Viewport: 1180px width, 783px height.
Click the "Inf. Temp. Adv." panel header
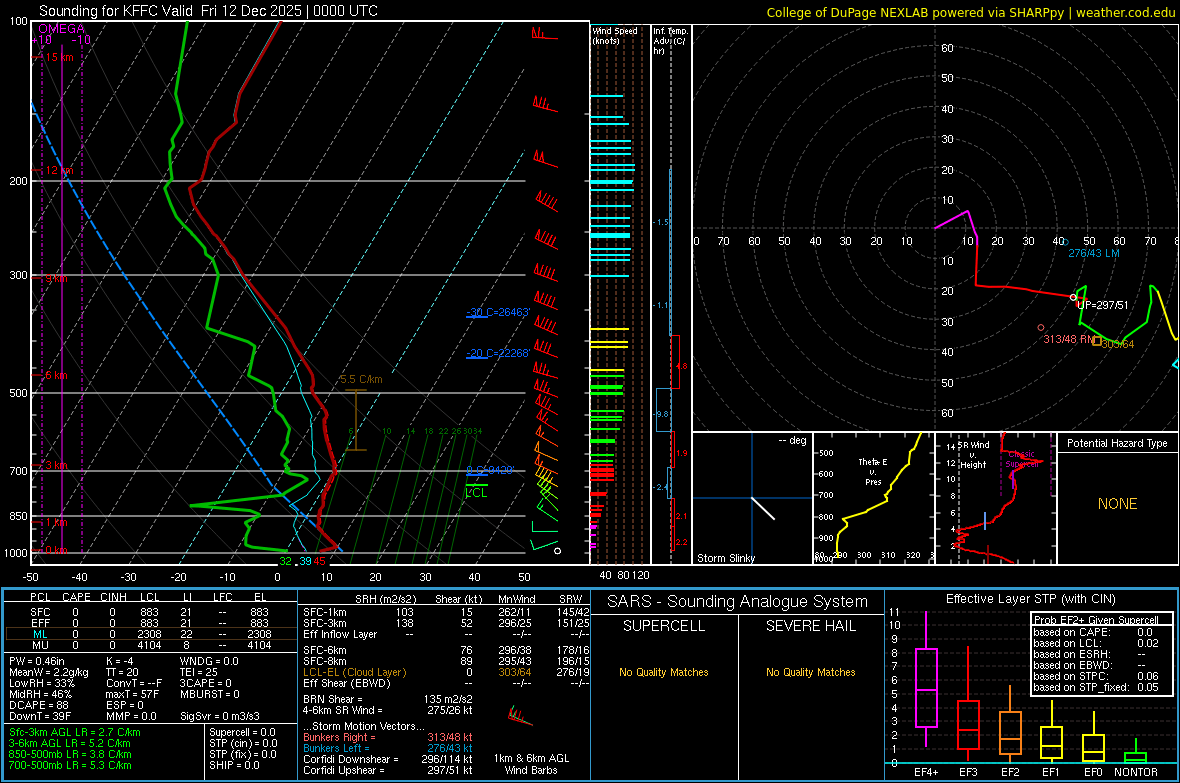[x=670, y=41]
